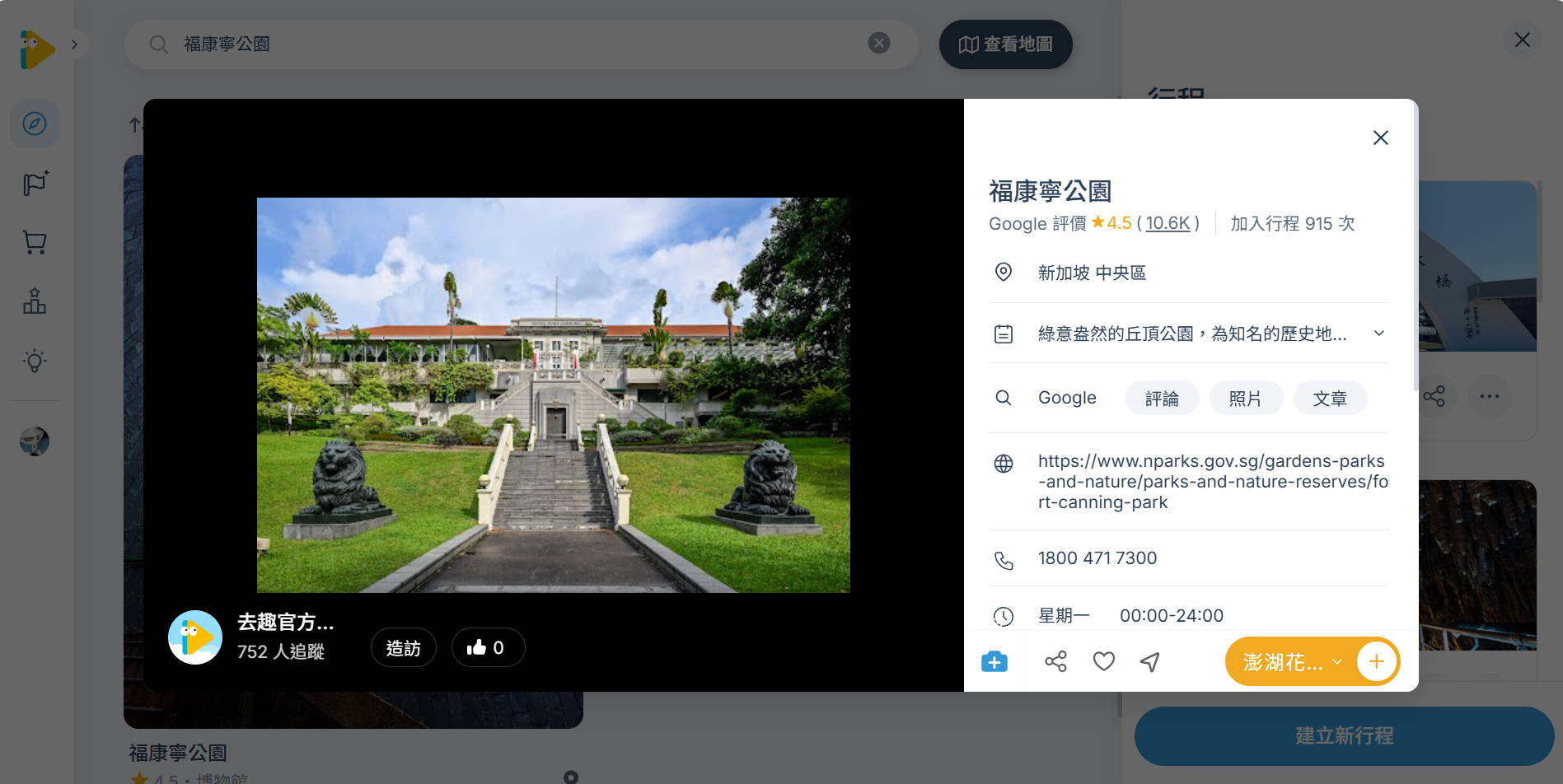Viewport: 1563px width, 784px height.
Task: Select the 評論 reviews chip
Action: click(1162, 399)
